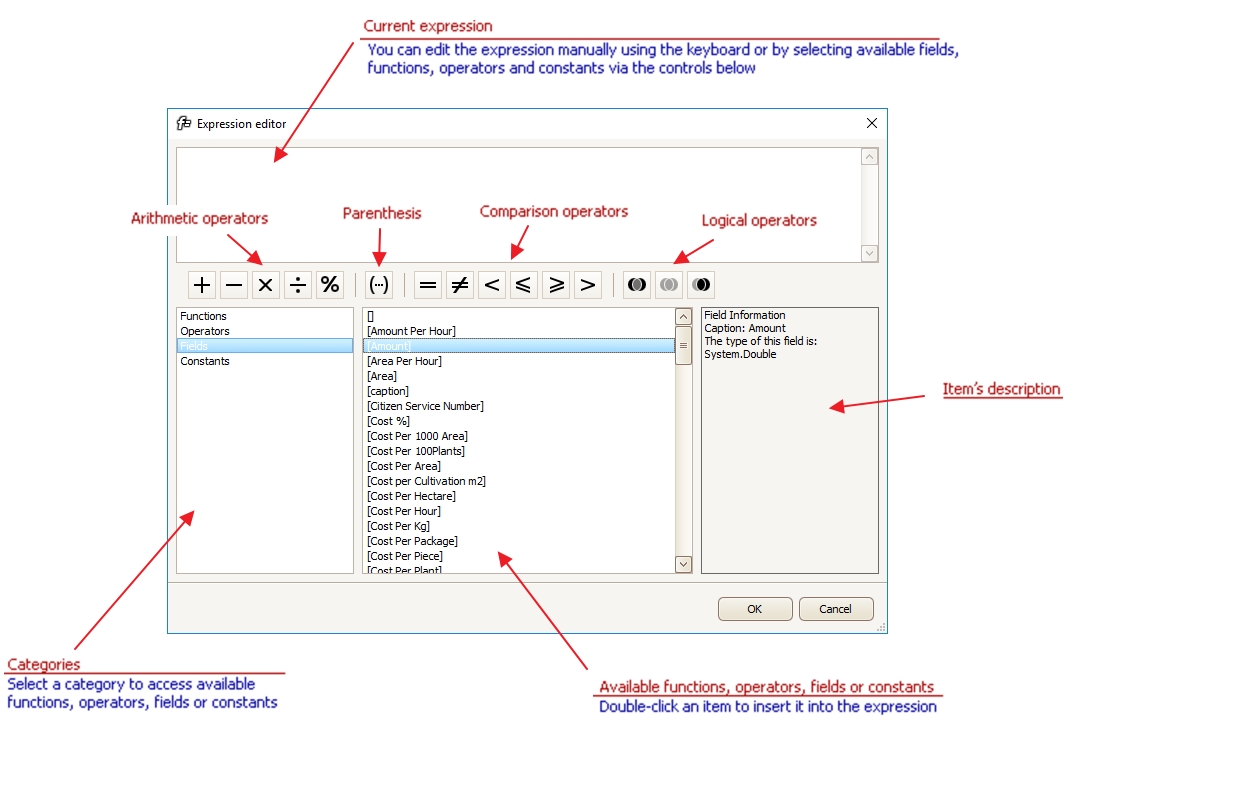Click the field list scrollbar thumb
This screenshot has height=809, width=1233.
(x=684, y=345)
